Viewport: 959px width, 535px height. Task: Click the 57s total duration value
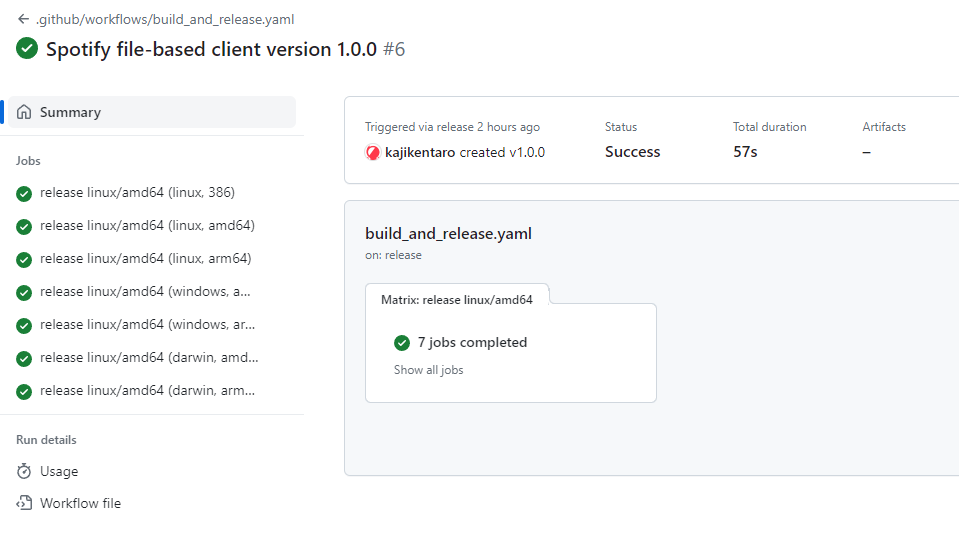point(745,152)
